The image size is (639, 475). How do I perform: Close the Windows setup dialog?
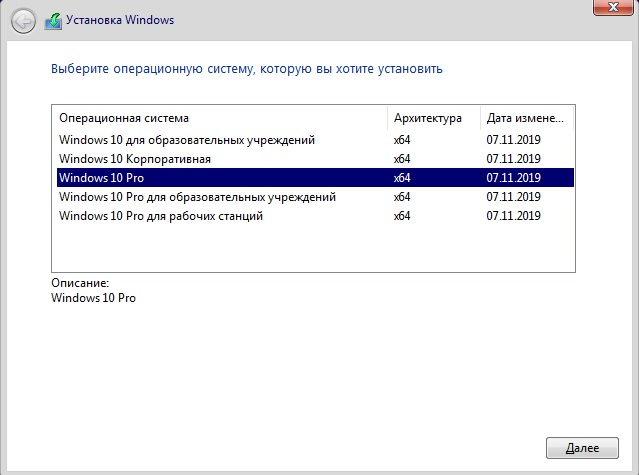click(x=613, y=7)
